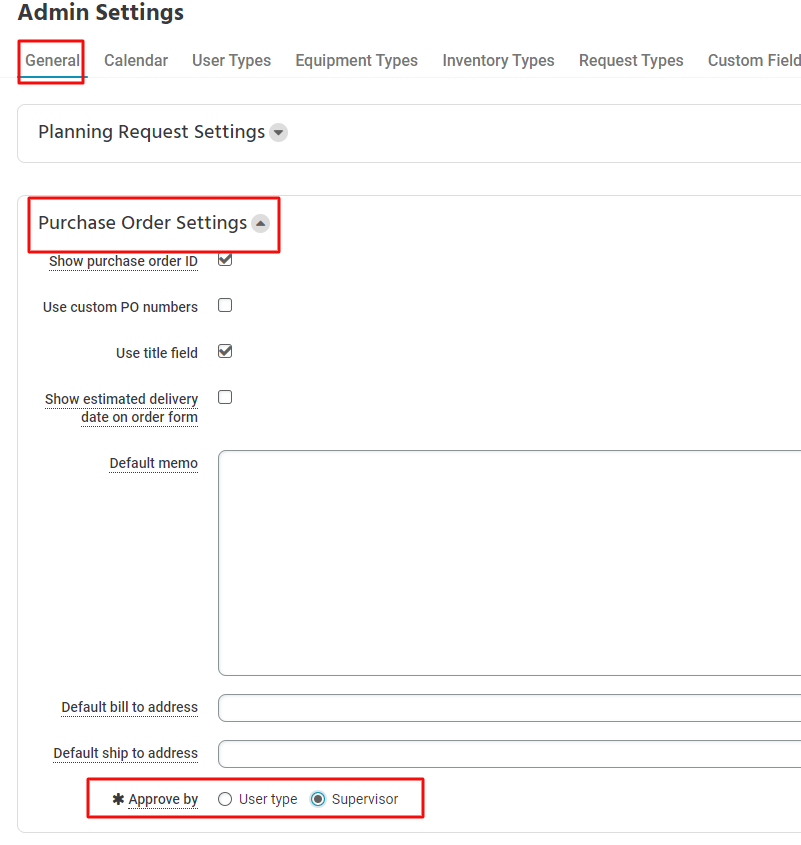The width and height of the screenshot is (801, 845).
Task: Open the Approve by setting label
Action: 163,799
